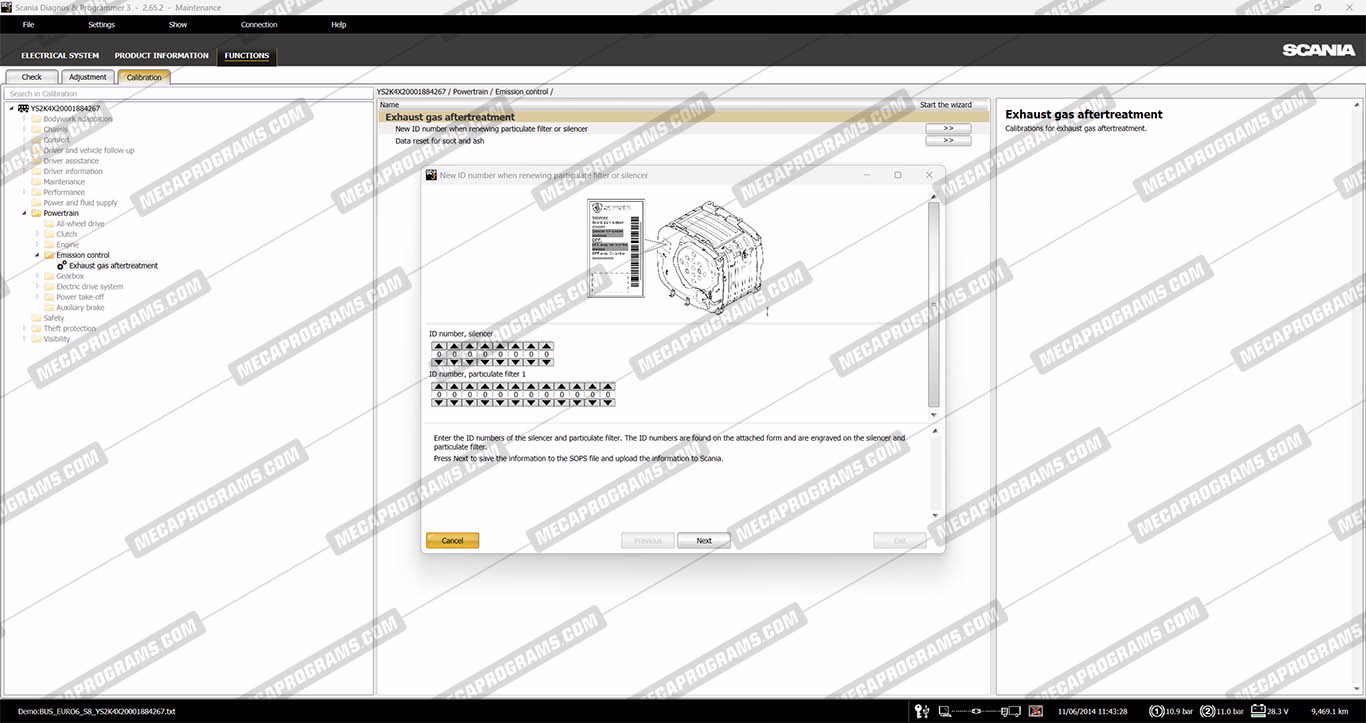Viewport: 1366px width, 723px height.
Task: Switch to the Check tab
Action: tap(32, 77)
